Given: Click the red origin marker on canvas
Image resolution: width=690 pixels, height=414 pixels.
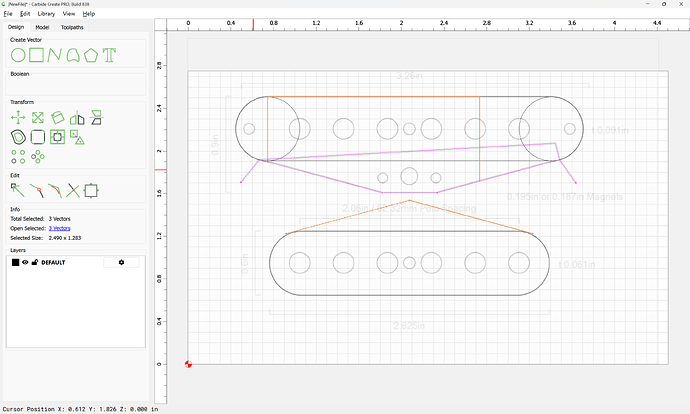Looking at the screenshot, I should pyautogui.click(x=188, y=364).
